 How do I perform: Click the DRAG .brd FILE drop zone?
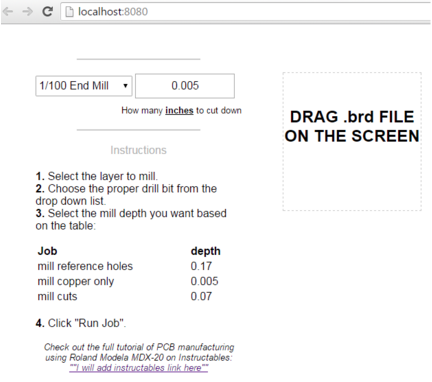[352, 141]
